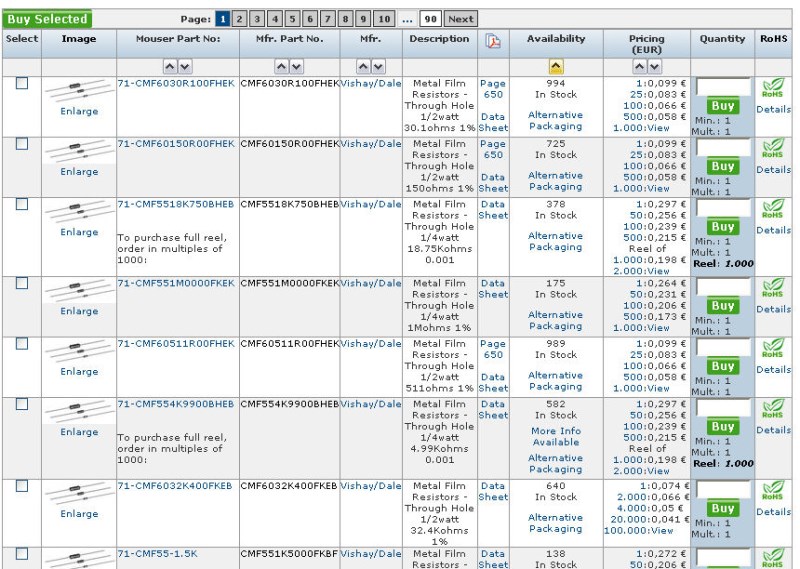Select checkbox for 71-CMF6030R100FHEK
This screenshot has width=800, height=569.
pyautogui.click(x=22, y=83)
